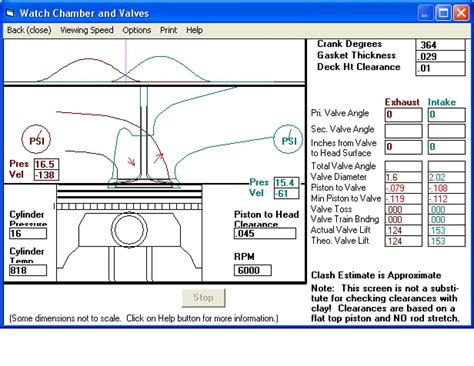The height and width of the screenshot is (366, 474).
Task: Click the intake flow arrow near valve
Action: [159, 157]
